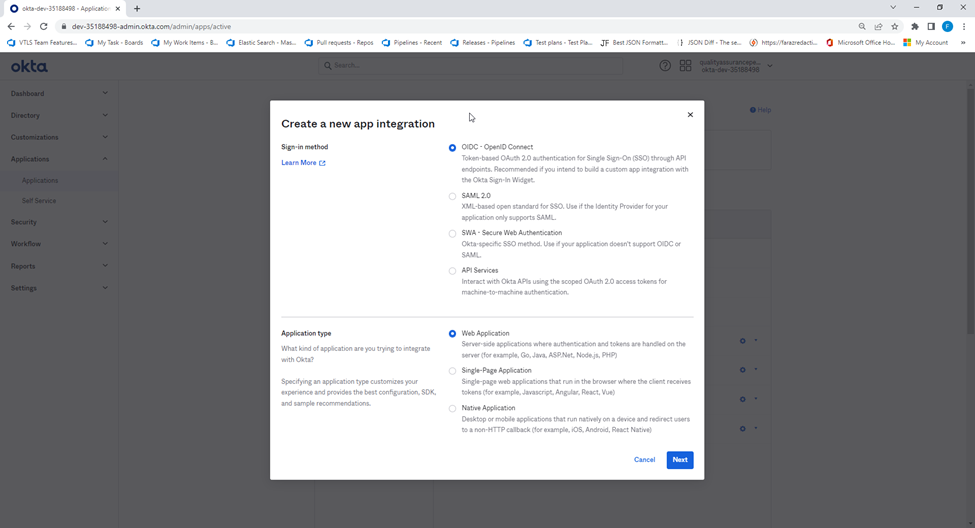Choose SWA - Secure Web Authentication option
Screen dimensions: 975x528
coord(452,233)
